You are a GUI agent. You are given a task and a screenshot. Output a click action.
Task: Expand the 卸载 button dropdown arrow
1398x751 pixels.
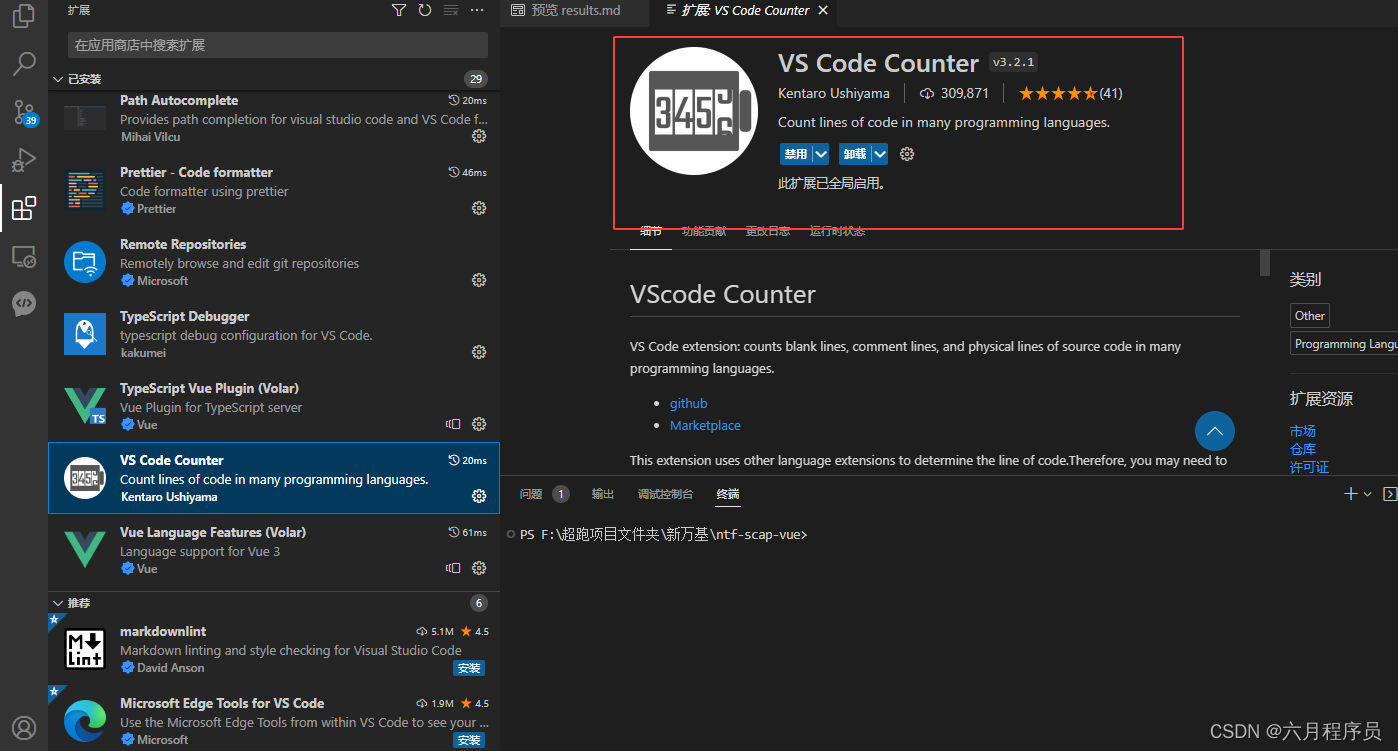click(x=878, y=153)
